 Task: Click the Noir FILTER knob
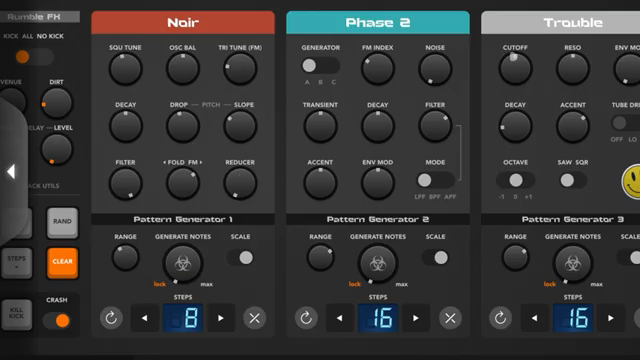(125, 183)
